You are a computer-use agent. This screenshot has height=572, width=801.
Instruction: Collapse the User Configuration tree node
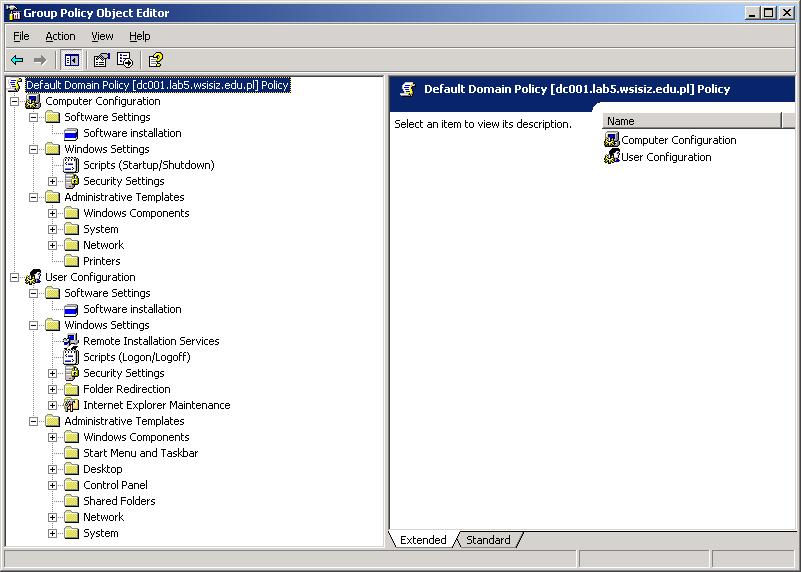coord(15,277)
